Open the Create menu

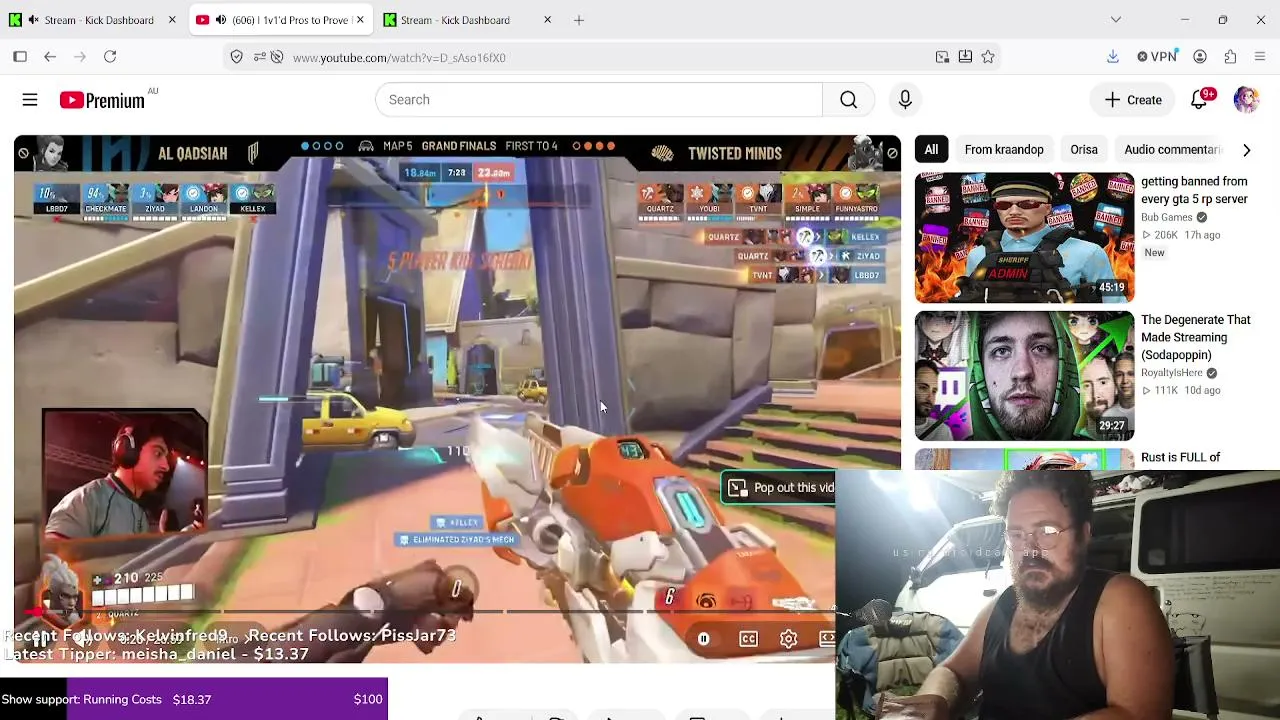point(1133,100)
